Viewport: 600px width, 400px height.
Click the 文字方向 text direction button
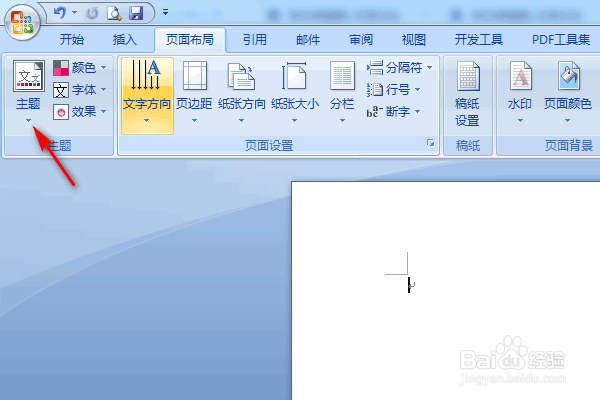147,96
